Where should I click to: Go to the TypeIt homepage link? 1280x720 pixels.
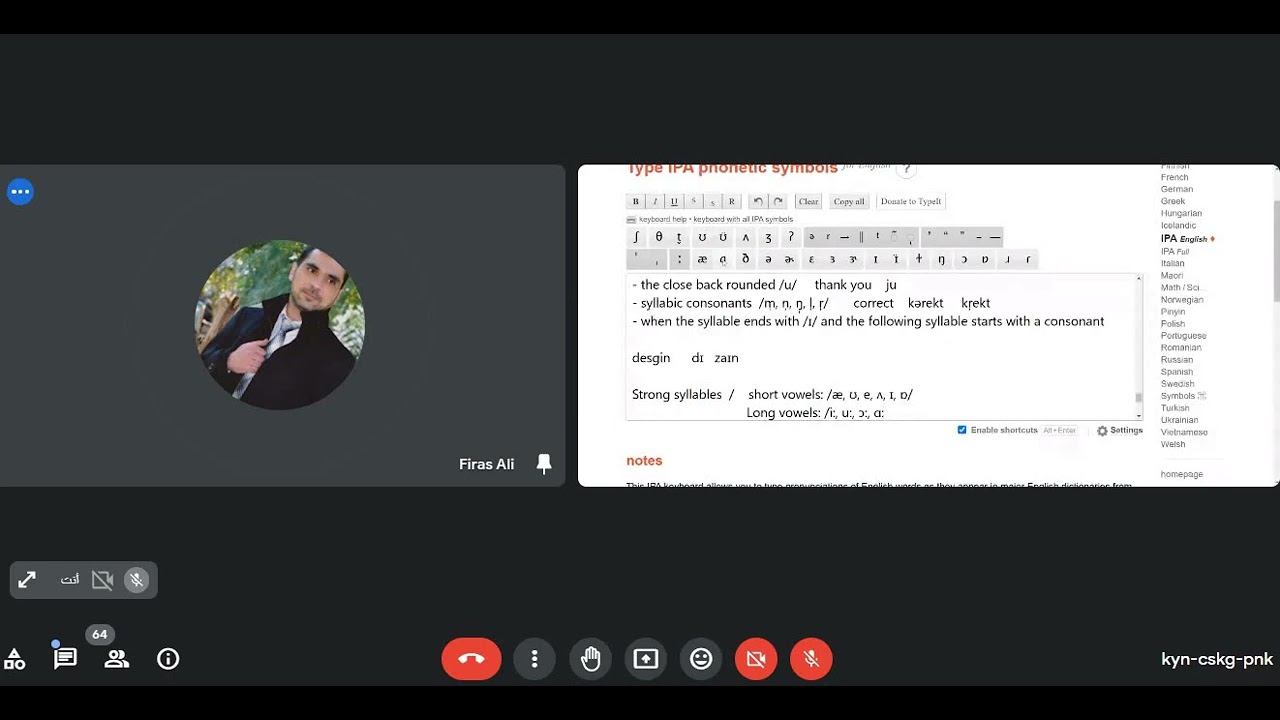point(1182,474)
